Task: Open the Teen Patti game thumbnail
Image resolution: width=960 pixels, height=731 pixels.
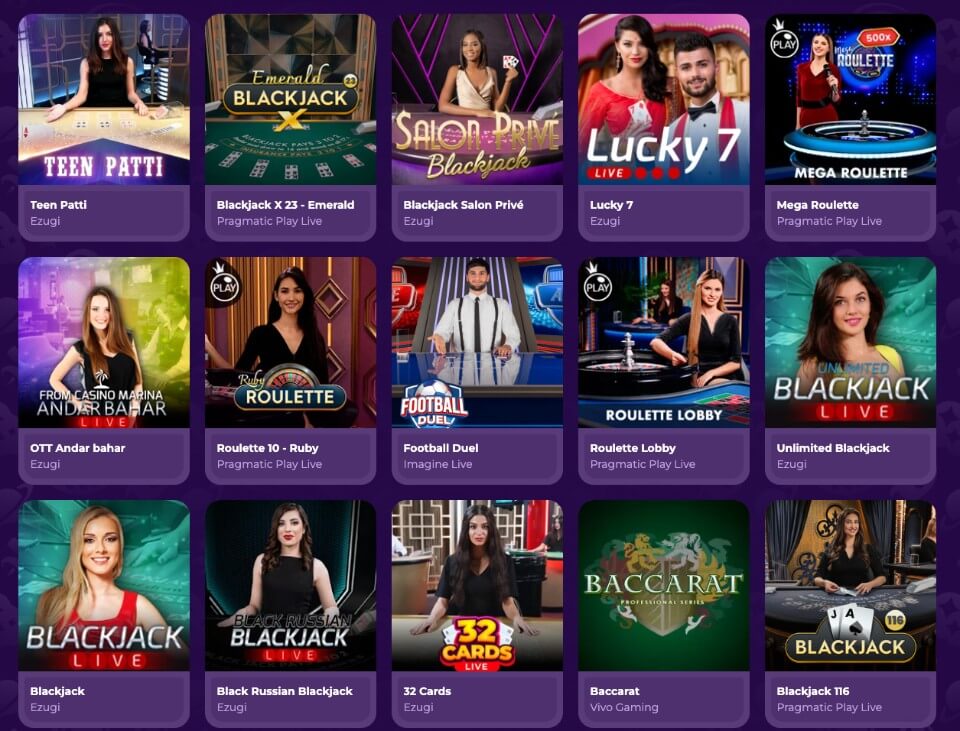Action: click(104, 99)
